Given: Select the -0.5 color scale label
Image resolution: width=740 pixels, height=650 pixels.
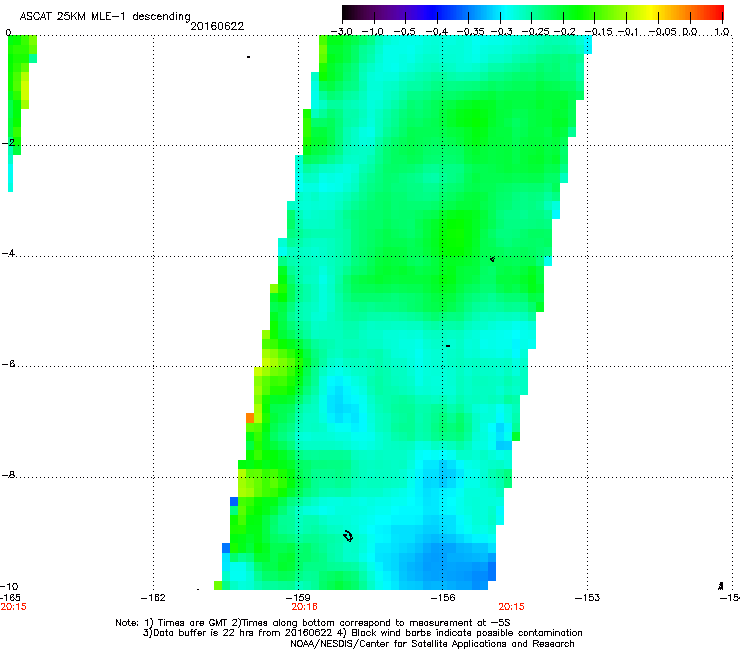Looking at the screenshot, I should coord(404,32).
